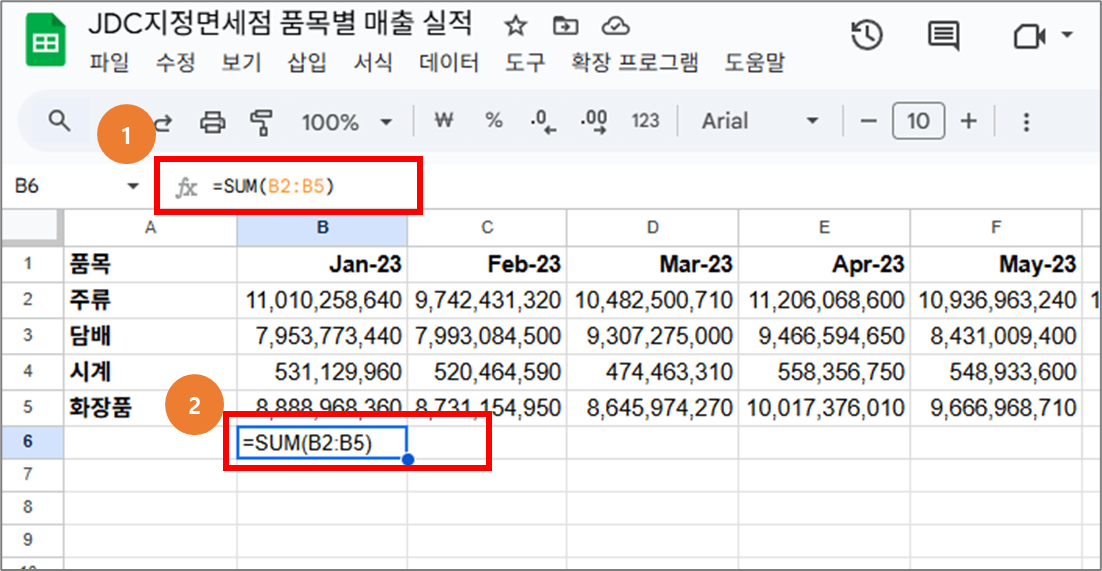Click the font size 10 field
This screenshot has width=1102, height=571.
(919, 122)
